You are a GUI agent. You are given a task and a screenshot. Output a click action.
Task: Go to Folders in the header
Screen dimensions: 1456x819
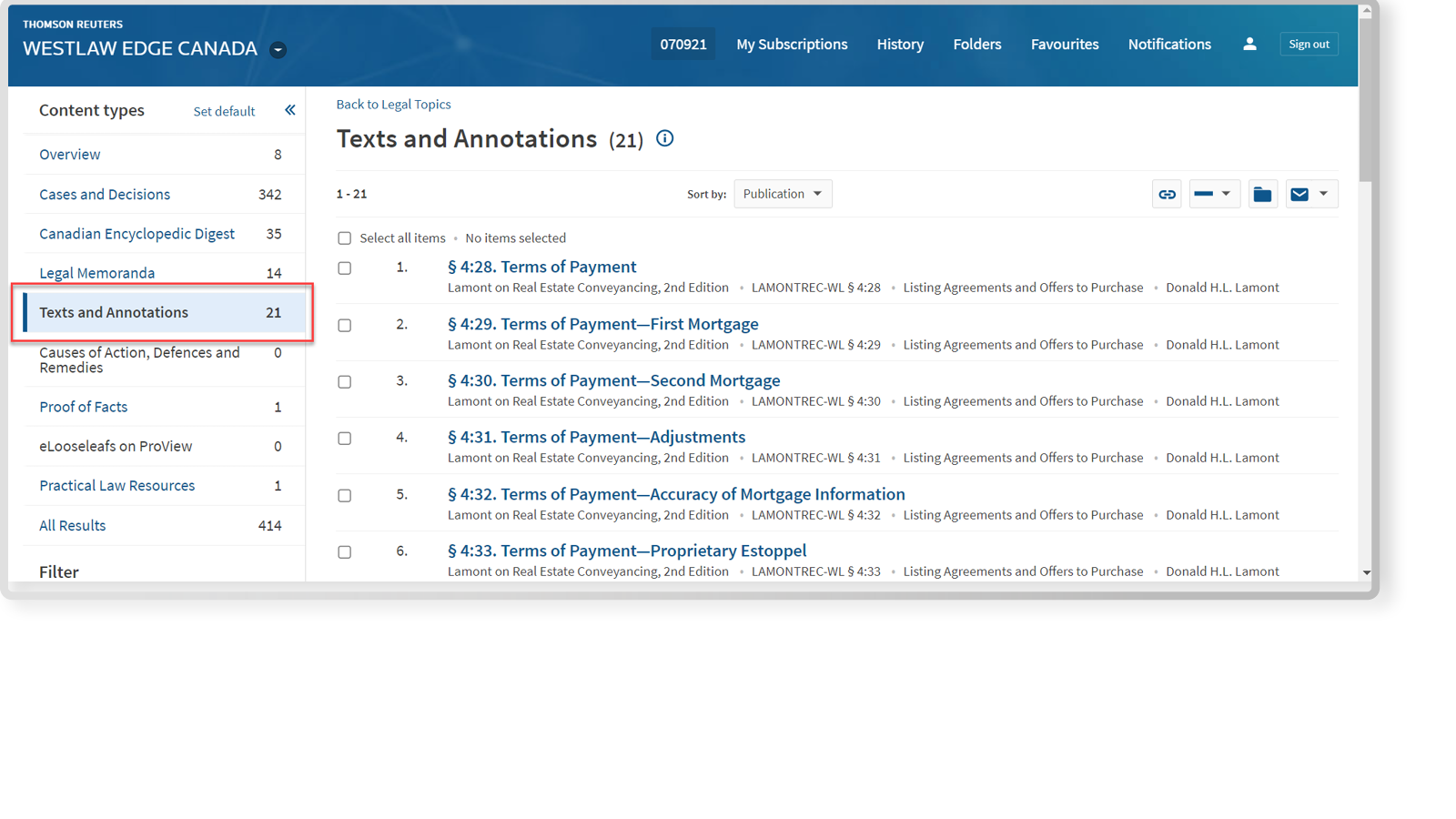(x=977, y=44)
